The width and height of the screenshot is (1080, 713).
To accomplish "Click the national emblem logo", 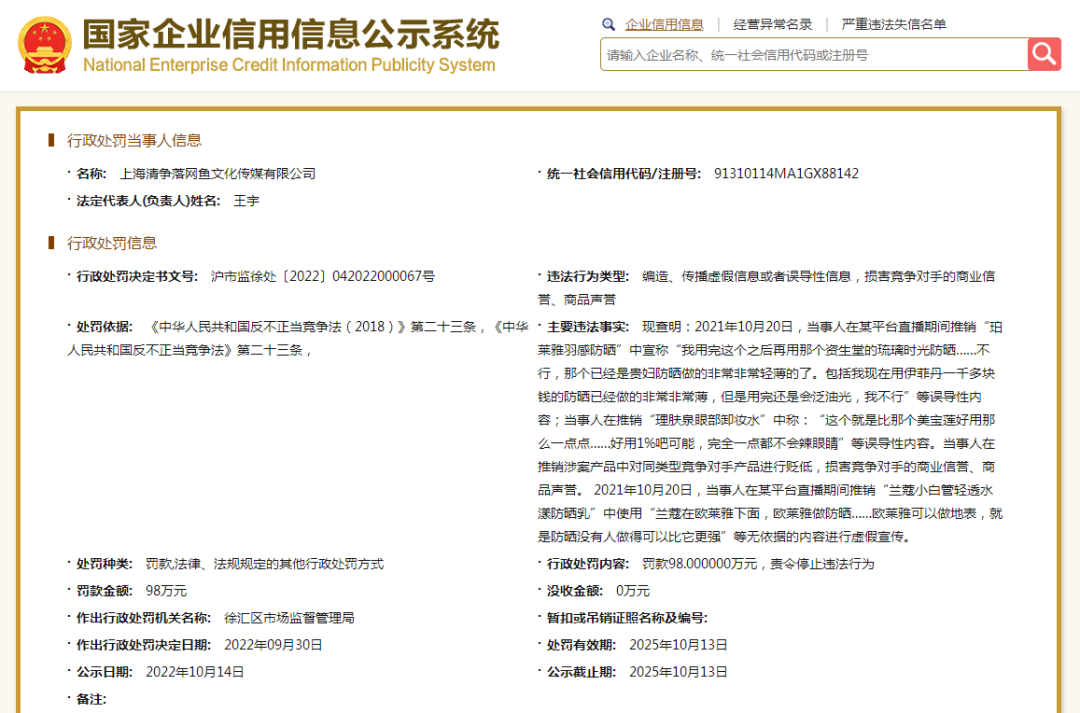I will 46,44.
